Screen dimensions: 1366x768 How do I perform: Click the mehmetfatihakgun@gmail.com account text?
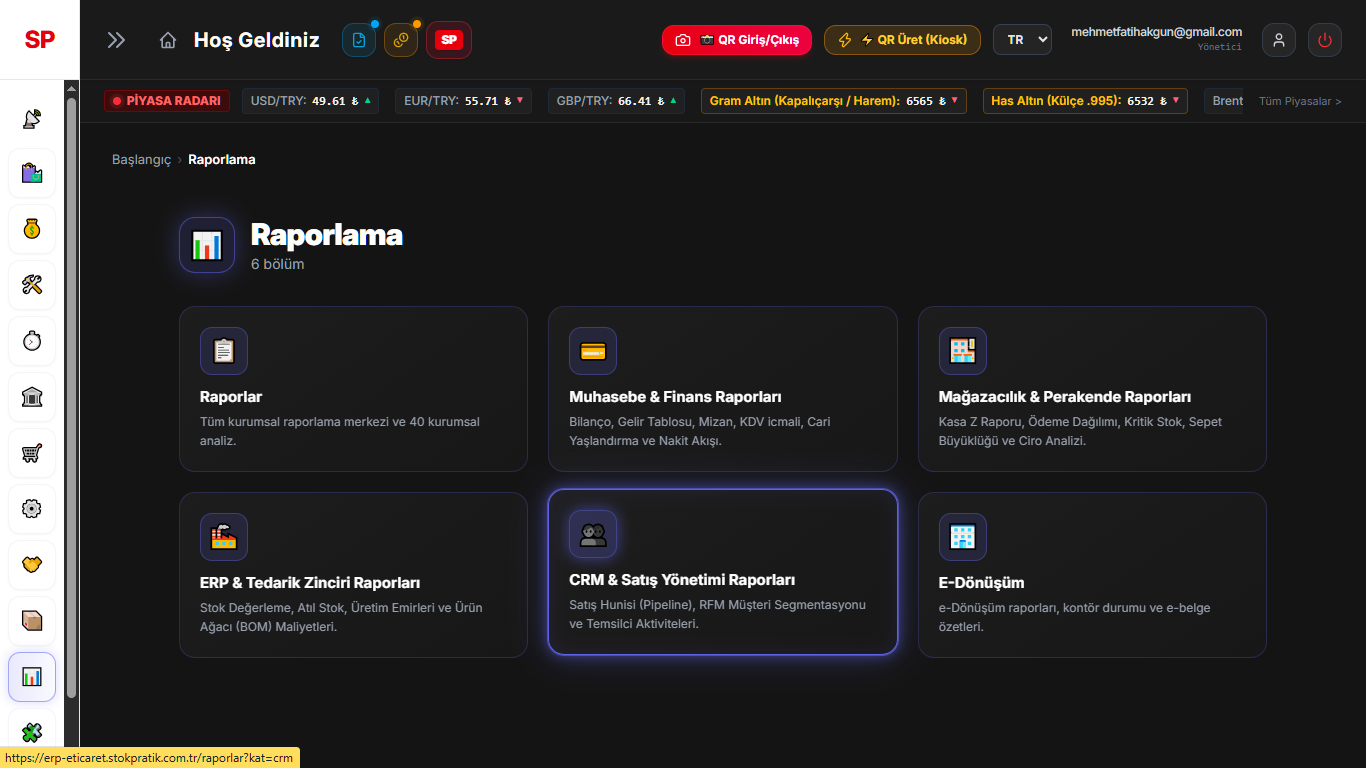pyautogui.click(x=1156, y=32)
